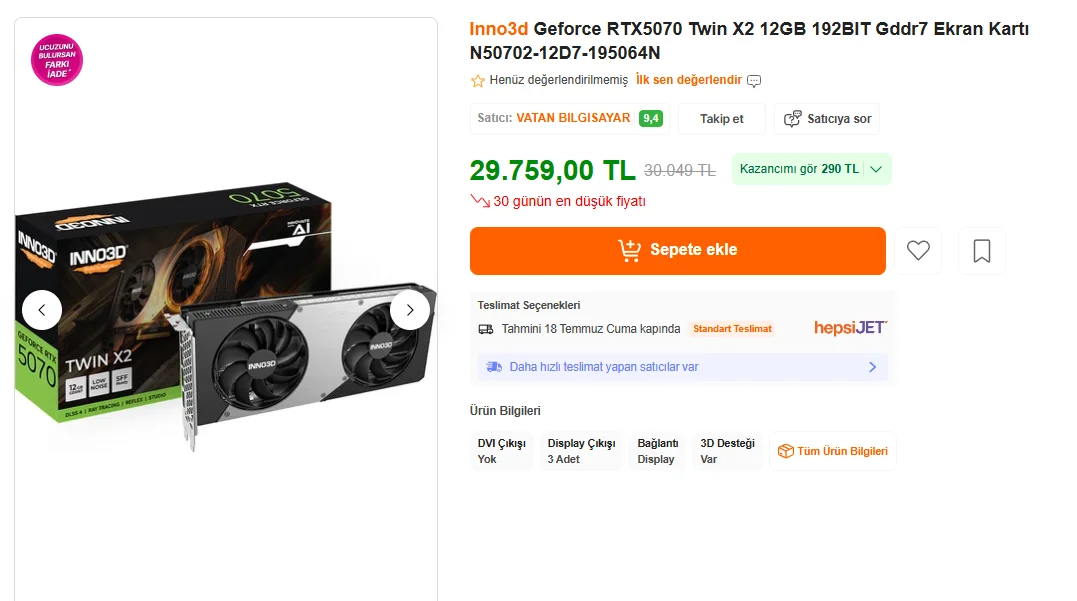Viewport: 1077px width, 601px height.
Task: Save product using the bookmark icon
Action: 982,251
